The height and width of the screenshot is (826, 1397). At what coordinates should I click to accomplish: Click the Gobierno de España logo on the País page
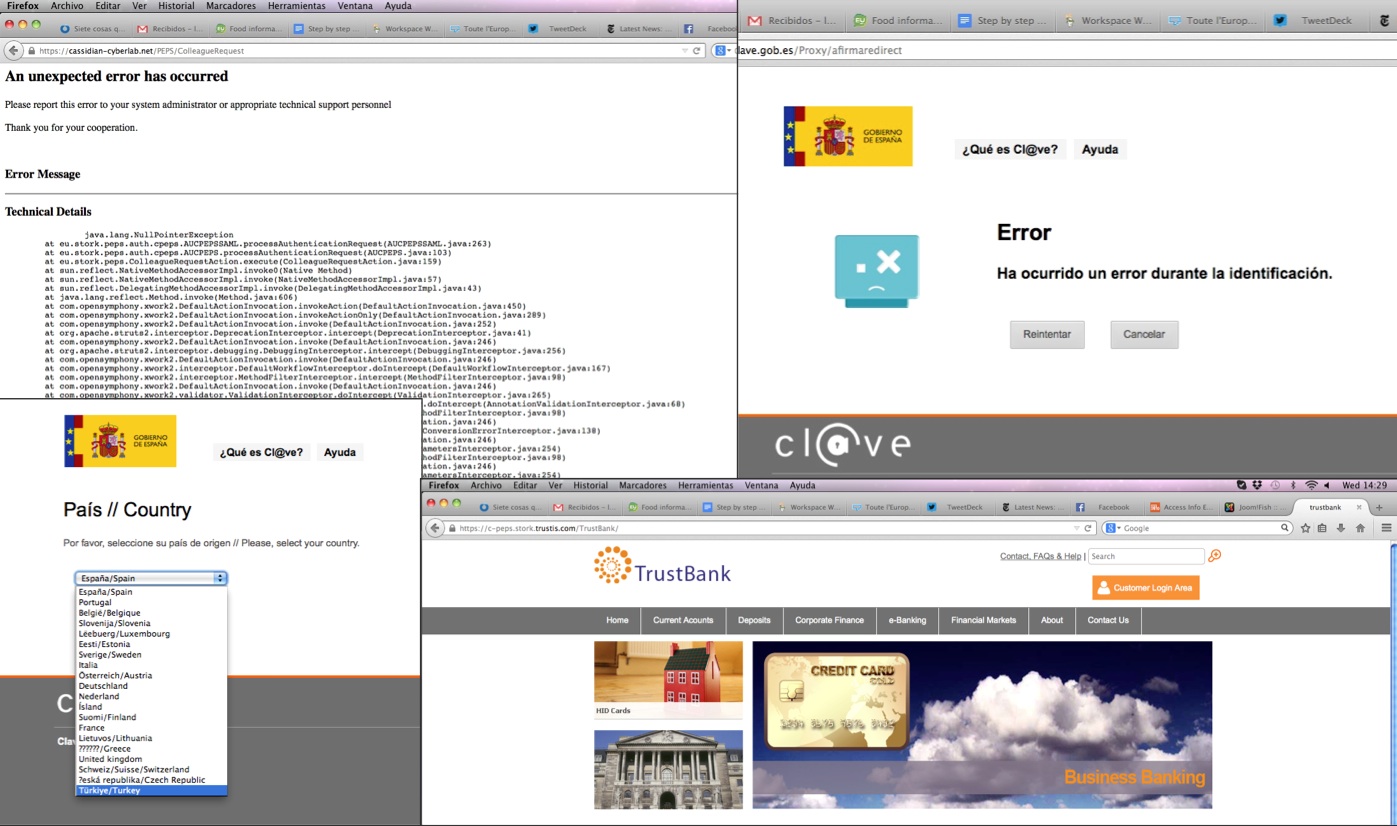[120, 441]
